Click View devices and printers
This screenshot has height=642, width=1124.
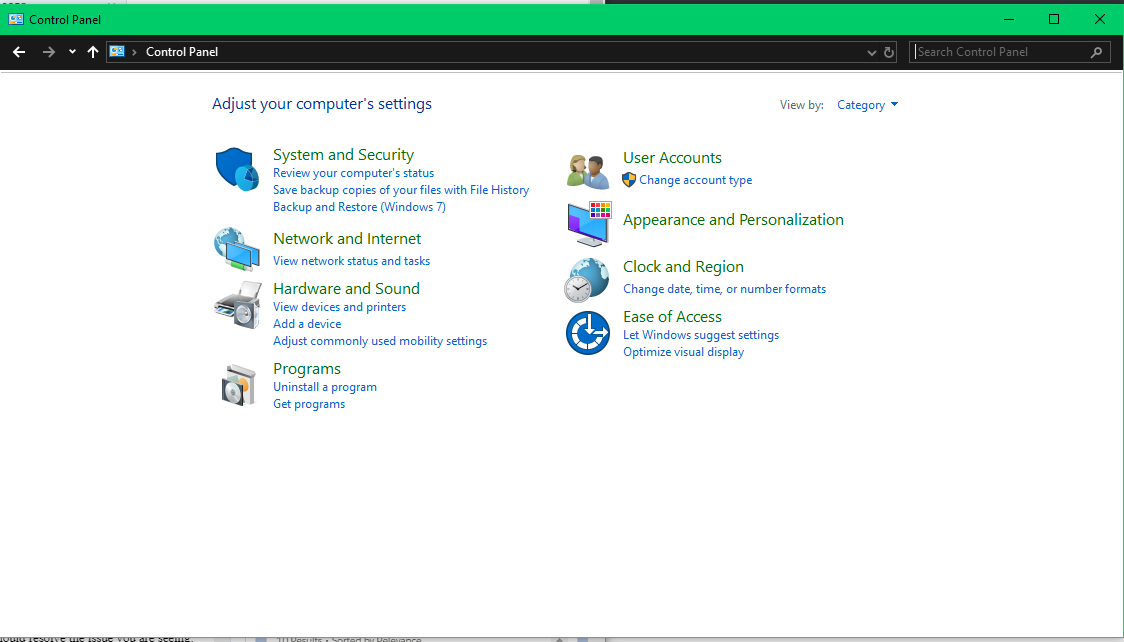coord(339,307)
